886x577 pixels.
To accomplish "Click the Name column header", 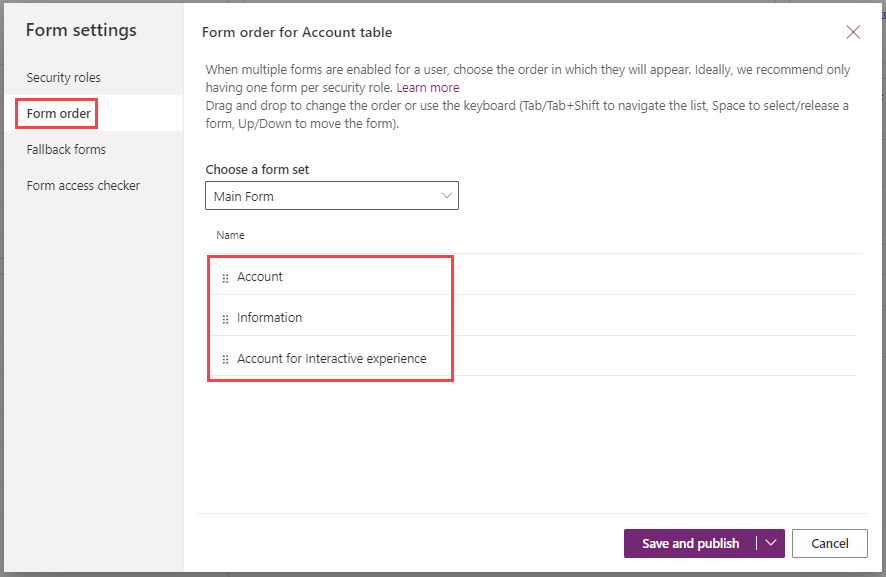I will (230, 235).
